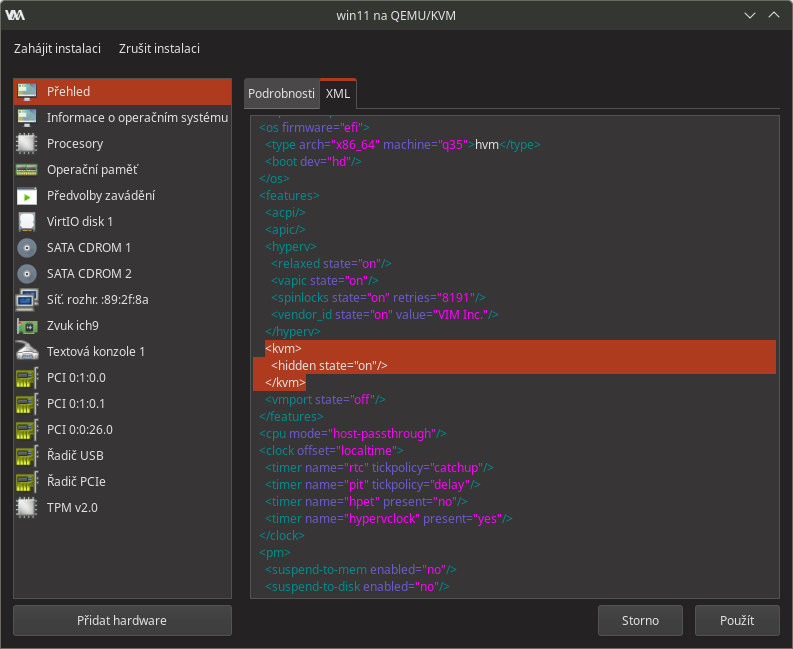Select the Procesory chip icon
793x649 pixels.
(27, 144)
